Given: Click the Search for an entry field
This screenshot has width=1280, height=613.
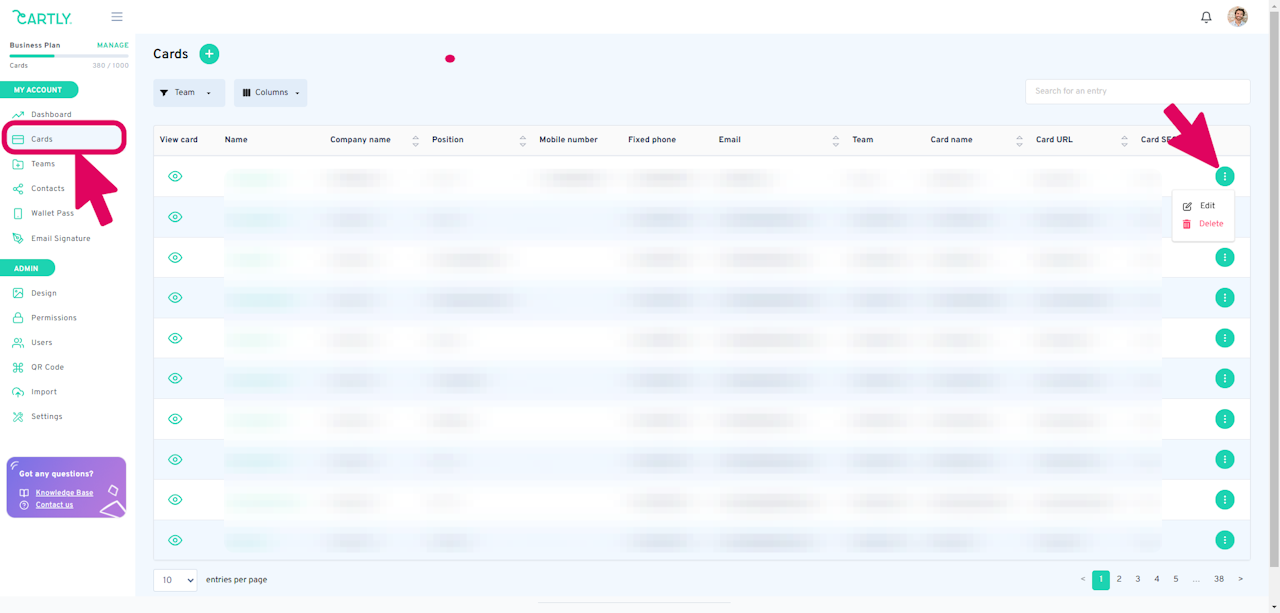Looking at the screenshot, I should (x=1137, y=91).
